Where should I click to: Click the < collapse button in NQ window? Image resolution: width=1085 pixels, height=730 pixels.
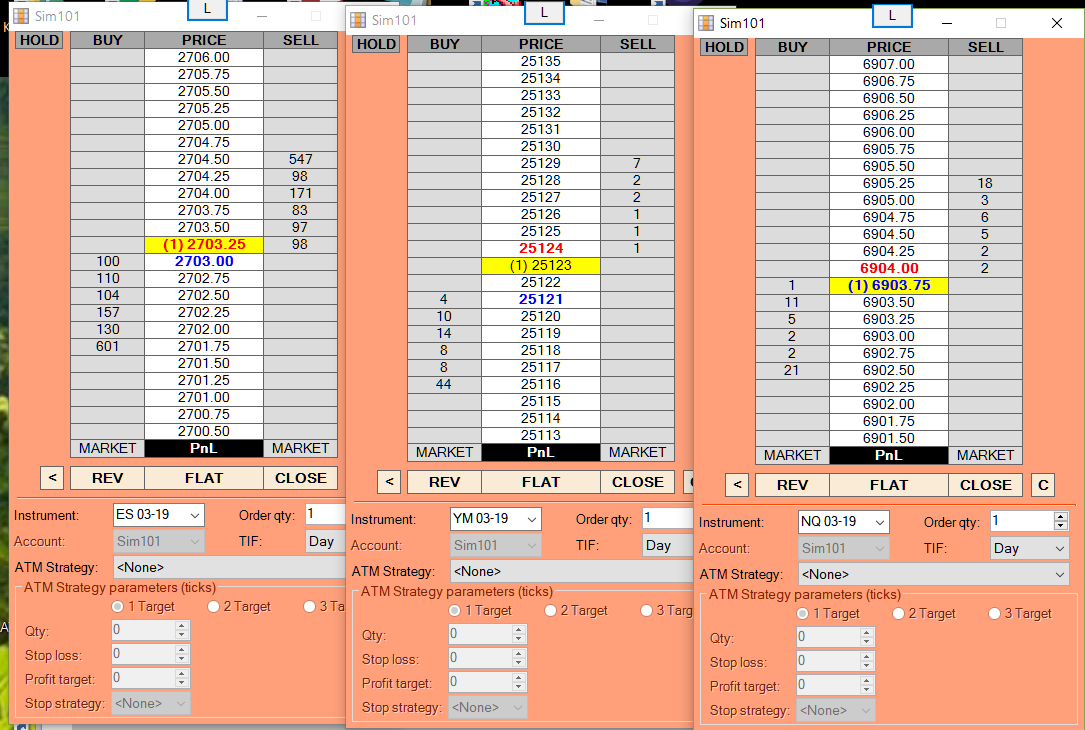(738, 485)
